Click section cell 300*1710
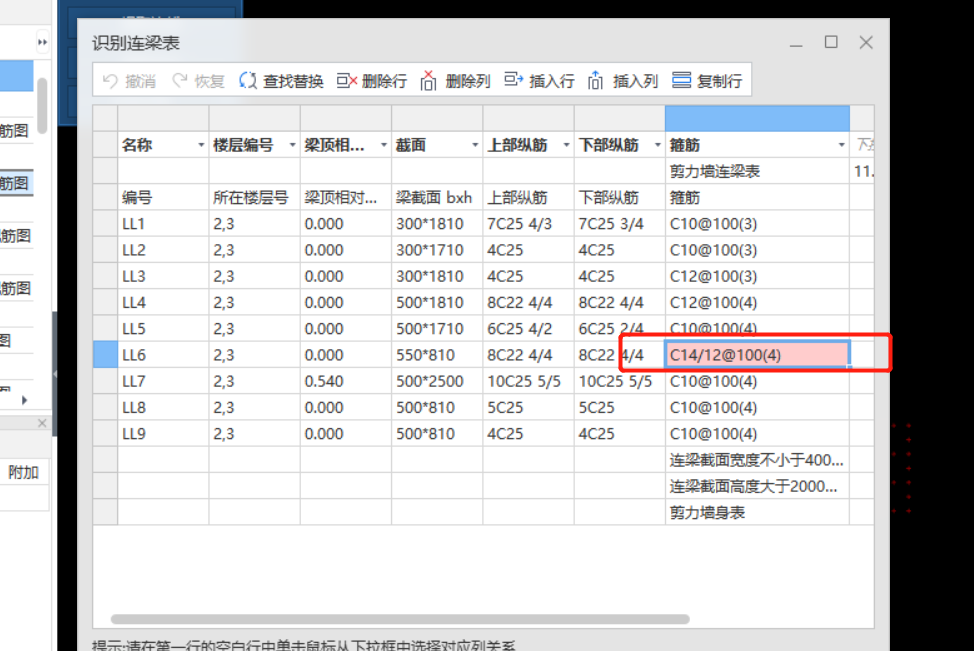Image resolution: width=974 pixels, height=651 pixels. pyautogui.click(x=437, y=250)
